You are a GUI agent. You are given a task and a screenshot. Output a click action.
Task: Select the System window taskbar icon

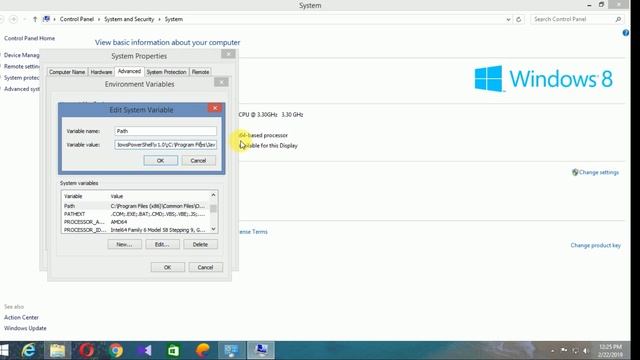tap(261, 350)
